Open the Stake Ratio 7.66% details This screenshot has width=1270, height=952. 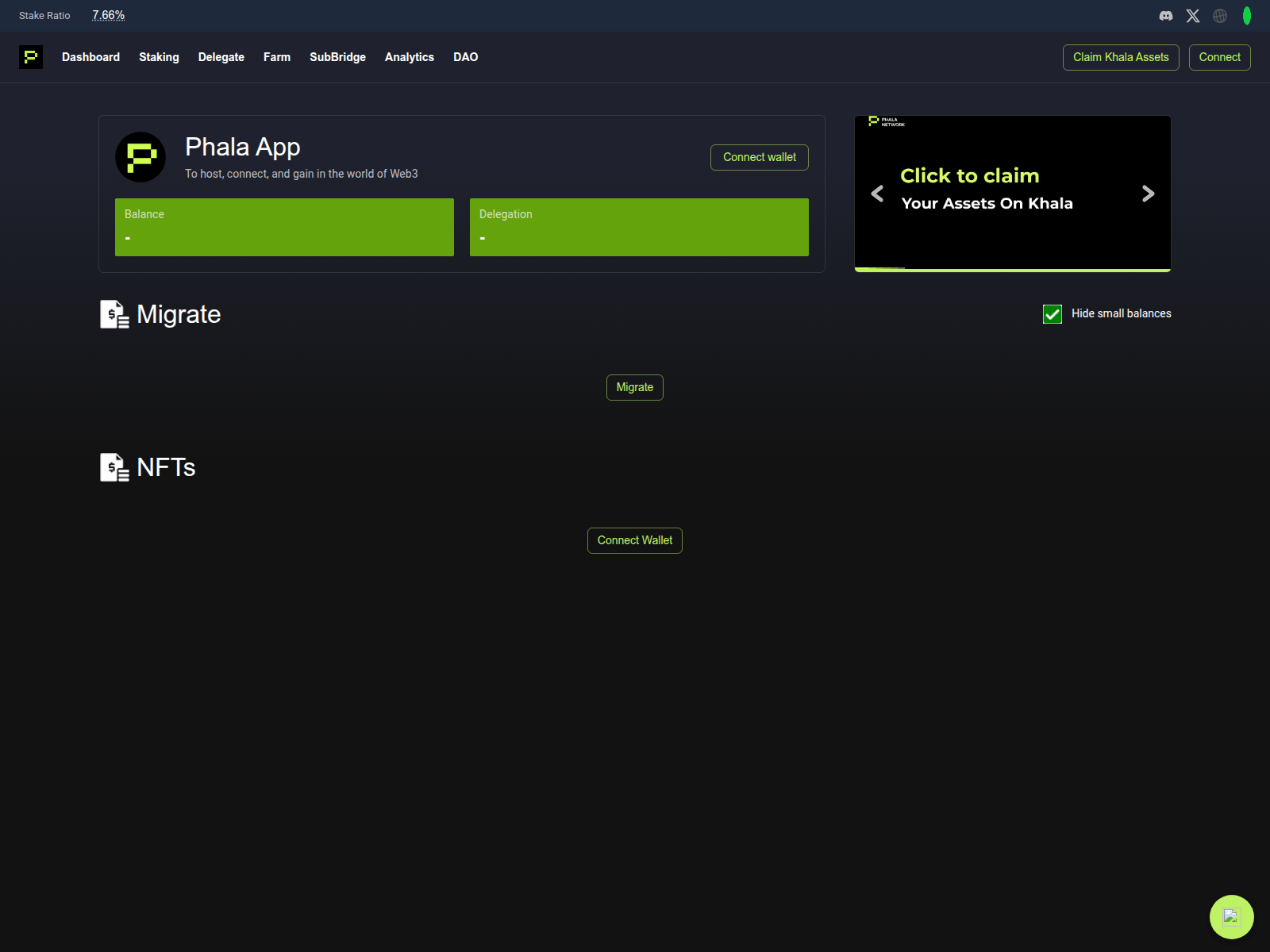[x=108, y=13]
